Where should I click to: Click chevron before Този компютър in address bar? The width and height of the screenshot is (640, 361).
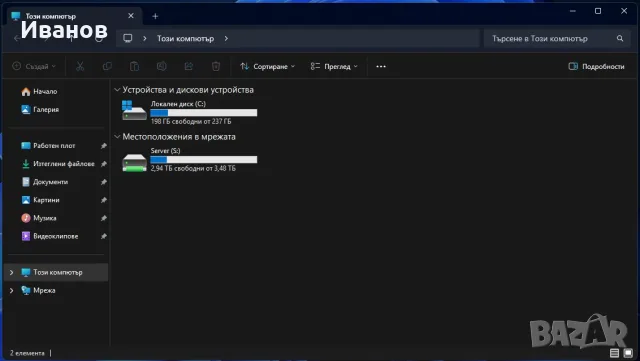click(x=144, y=38)
